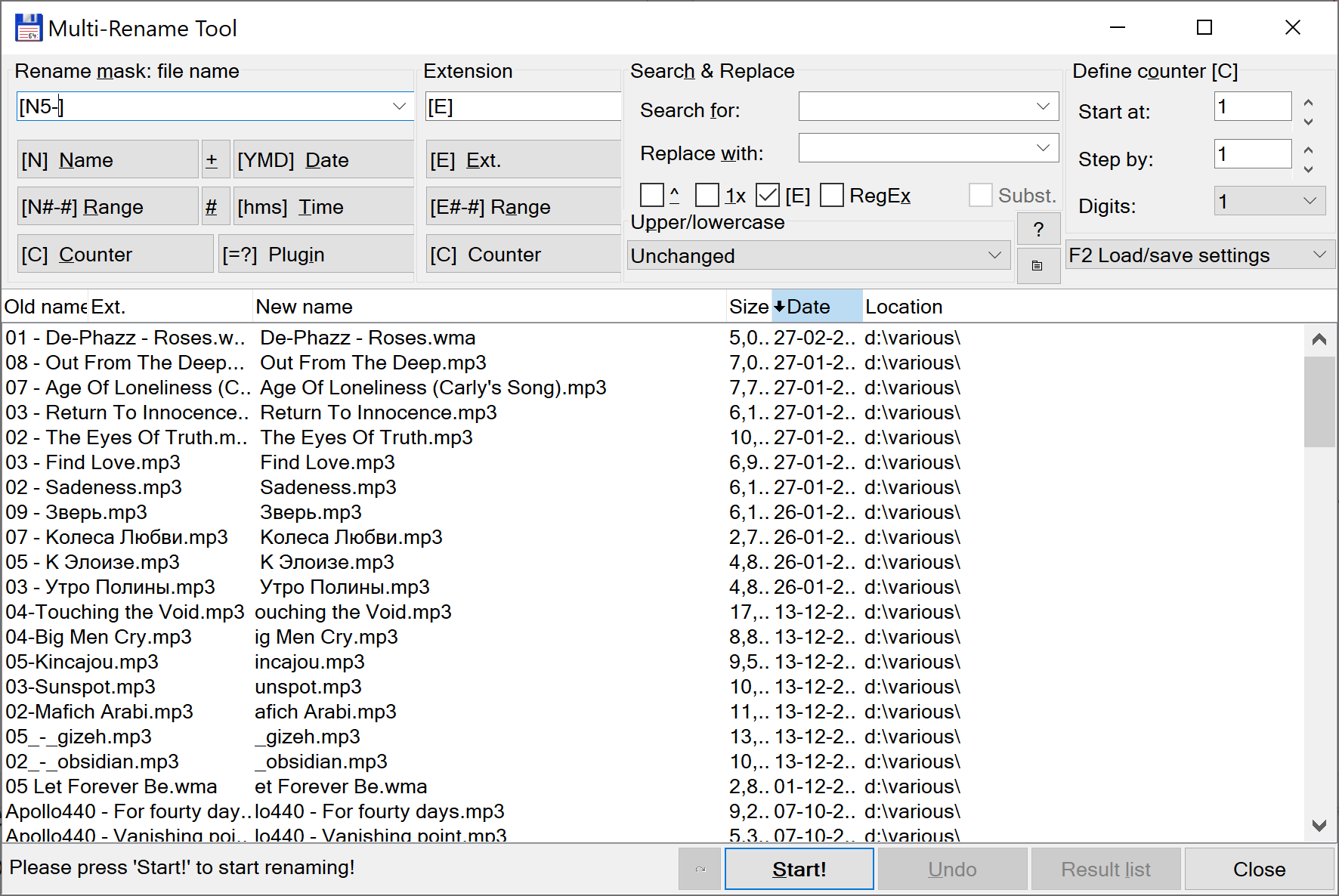Select the file 07 - Колеса Любви.mp3
1339x896 pixels.
(116, 536)
